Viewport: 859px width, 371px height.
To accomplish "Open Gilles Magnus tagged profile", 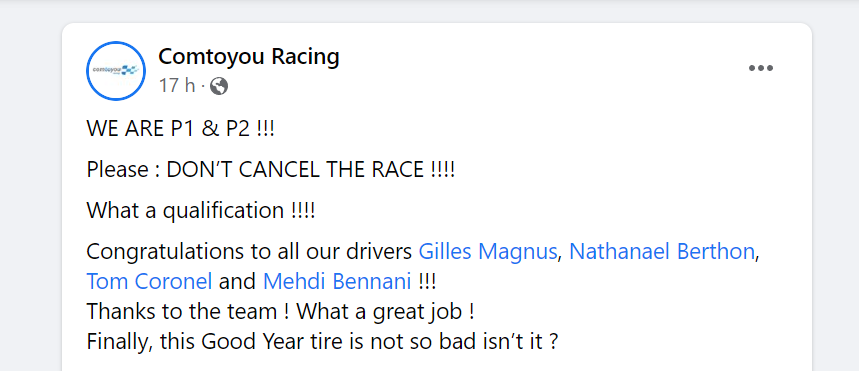I will click(488, 252).
